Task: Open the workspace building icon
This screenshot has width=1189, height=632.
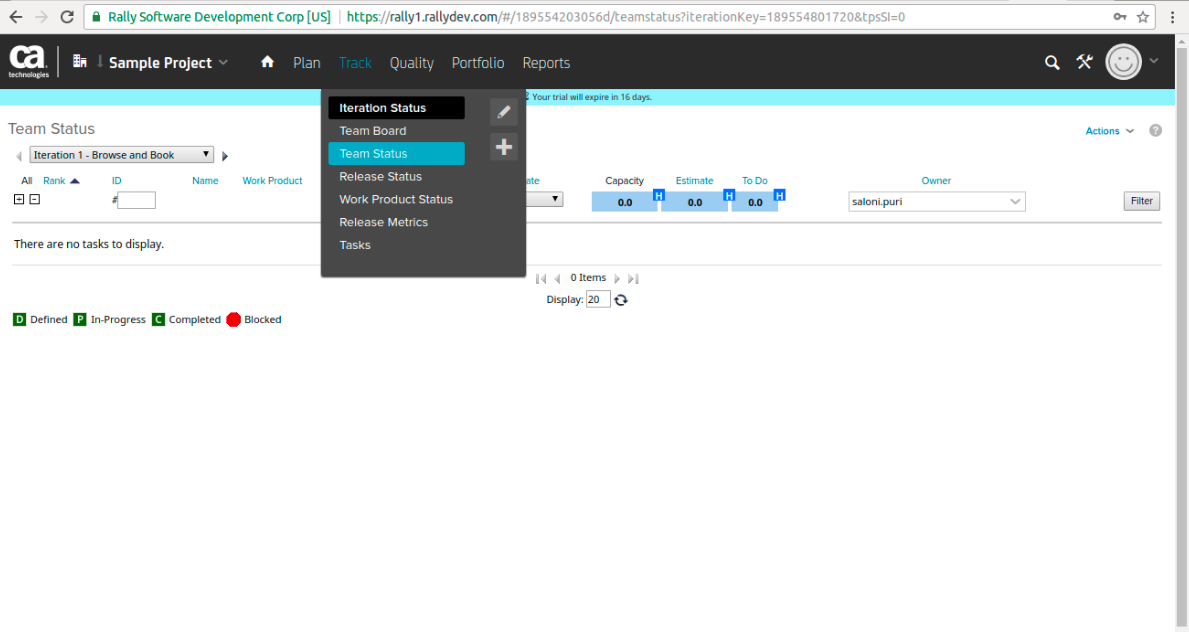Action: coord(80,61)
